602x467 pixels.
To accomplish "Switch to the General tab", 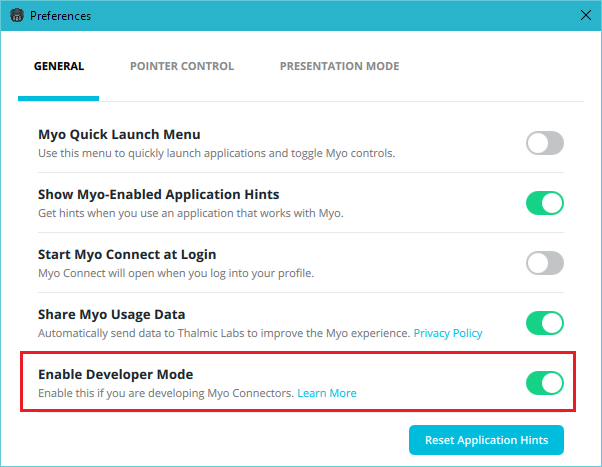I will [x=59, y=66].
